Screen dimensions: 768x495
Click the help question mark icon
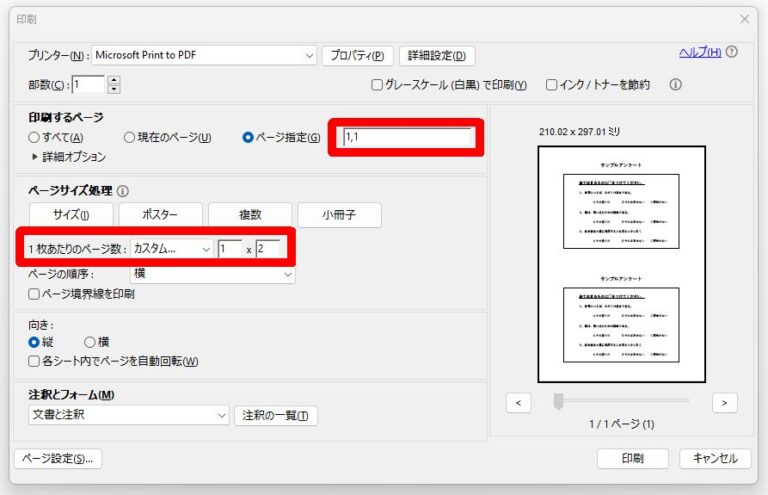pyautogui.click(x=732, y=52)
